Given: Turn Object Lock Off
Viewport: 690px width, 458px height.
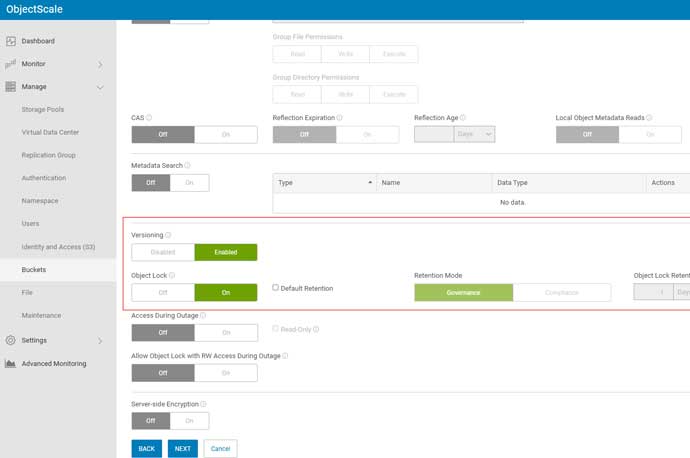Looking at the screenshot, I should pyautogui.click(x=163, y=292).
